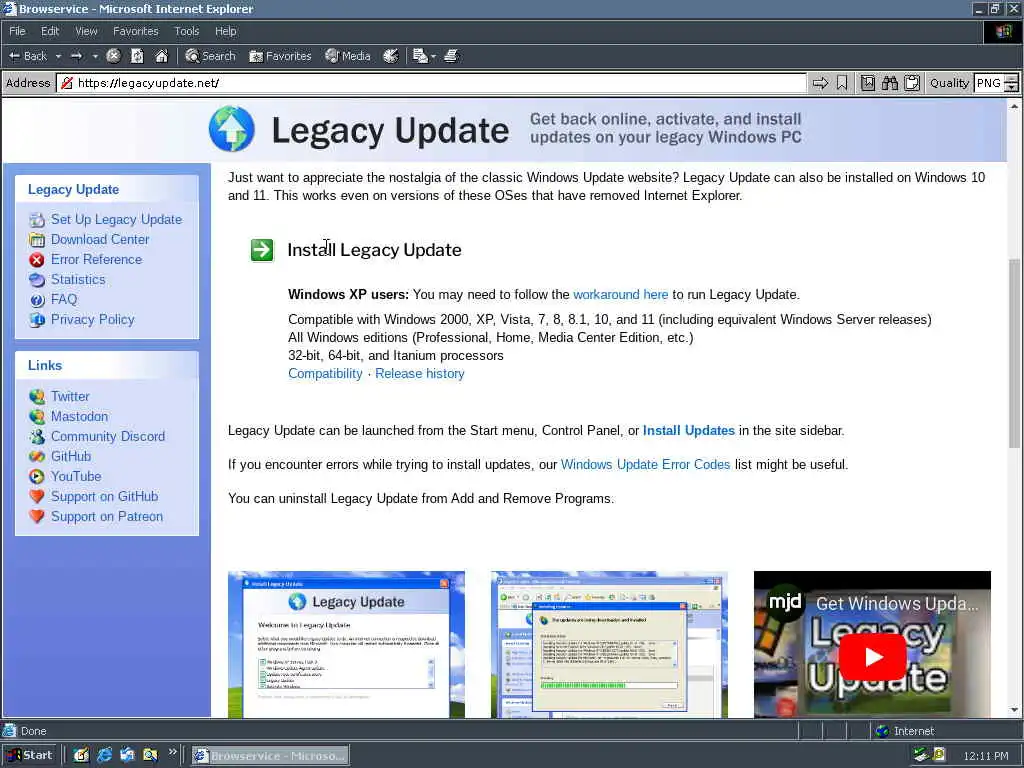Open the Search pane from the toolbar
Screen dimensions: 1024x768
[210, 56]
